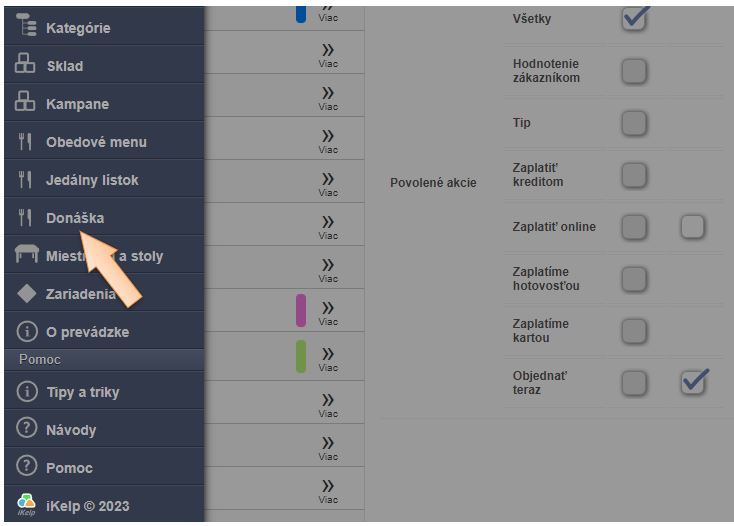This screenshot has width=734, height=526.
Task: Expand Viac next to the green tag
Action: coord(328,357)
